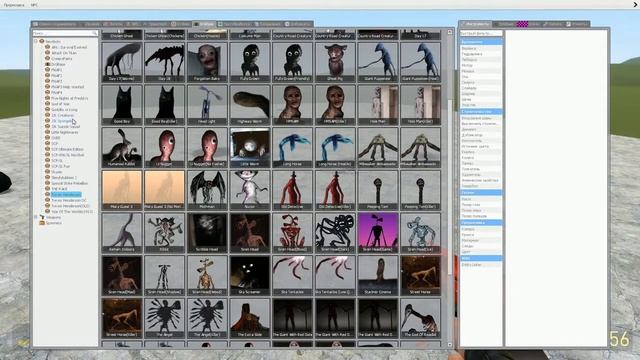Select the Siren Head (Wood) spawn icon
This screenshot has height=360, width=640.
pyautogui.click(x=207, y=276)
